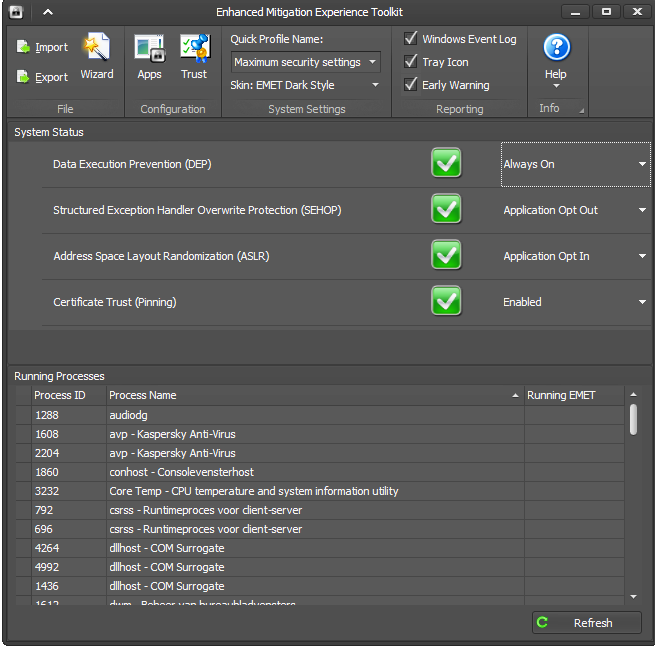This screenshot has height=647, width=655.
Task: Toggle Early Warning reporting
Action: (x=411, y=84)
